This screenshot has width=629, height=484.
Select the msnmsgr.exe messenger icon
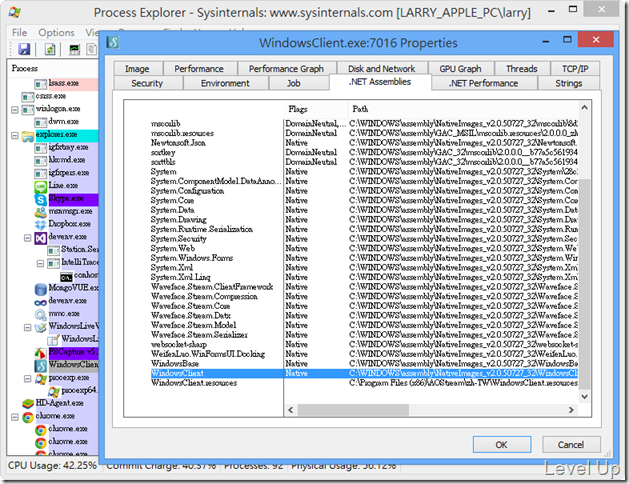pyautogui.click(x=41, y=212)
